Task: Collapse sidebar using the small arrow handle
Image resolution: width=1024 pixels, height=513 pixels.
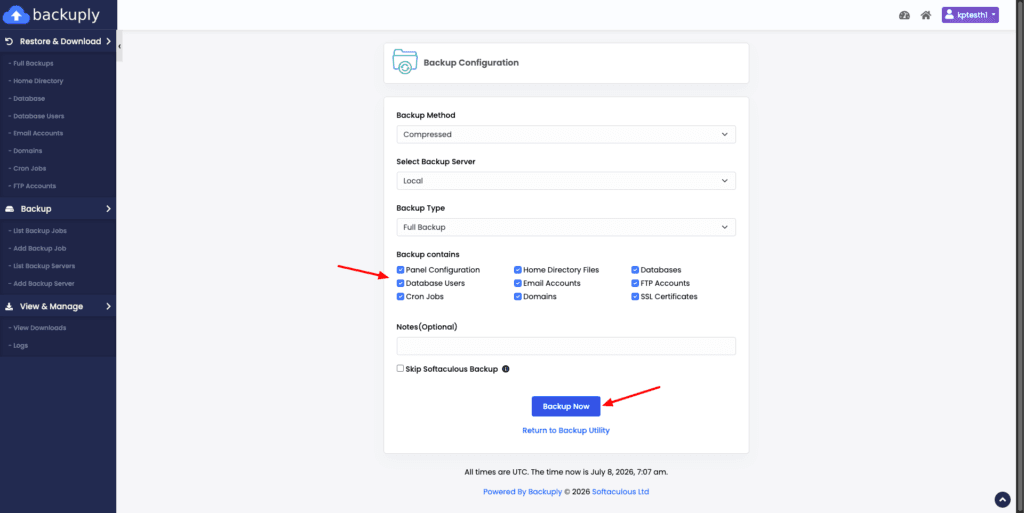Action: coord(120,46)
